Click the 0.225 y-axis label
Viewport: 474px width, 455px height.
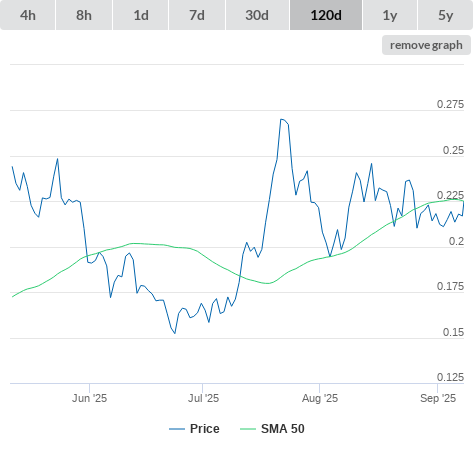coord(450,195)
